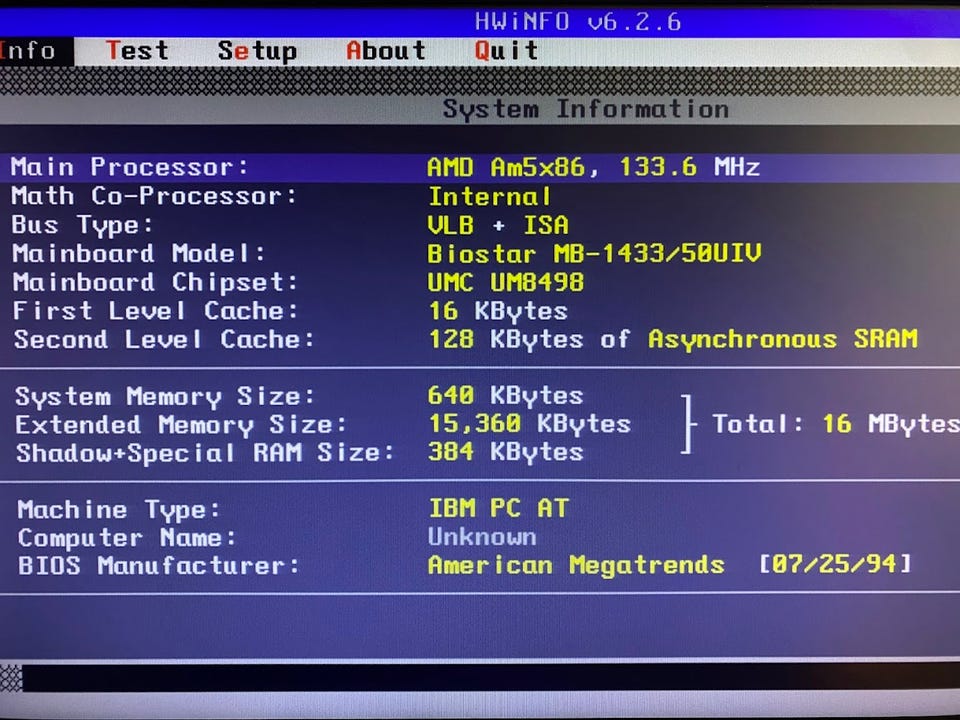Click the 384 KBytes value
This screenshot has height=720, width=960.
[x=506, y=452]
